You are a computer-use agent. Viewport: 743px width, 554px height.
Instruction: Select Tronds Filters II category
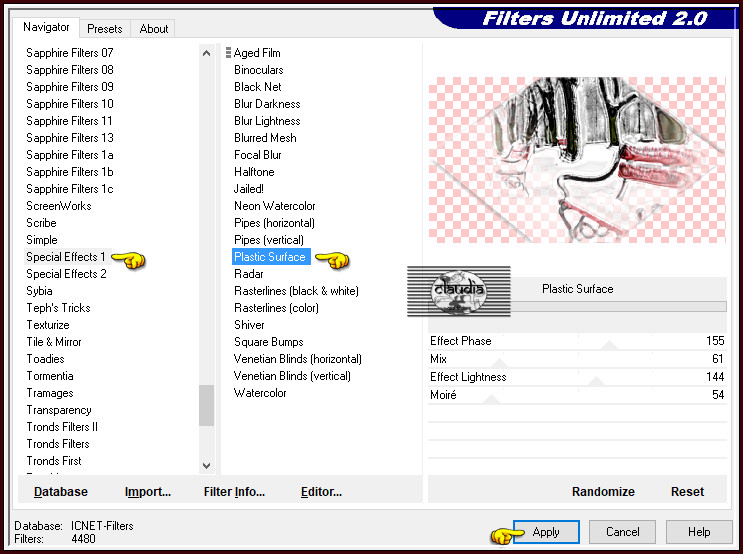[62, 427]
